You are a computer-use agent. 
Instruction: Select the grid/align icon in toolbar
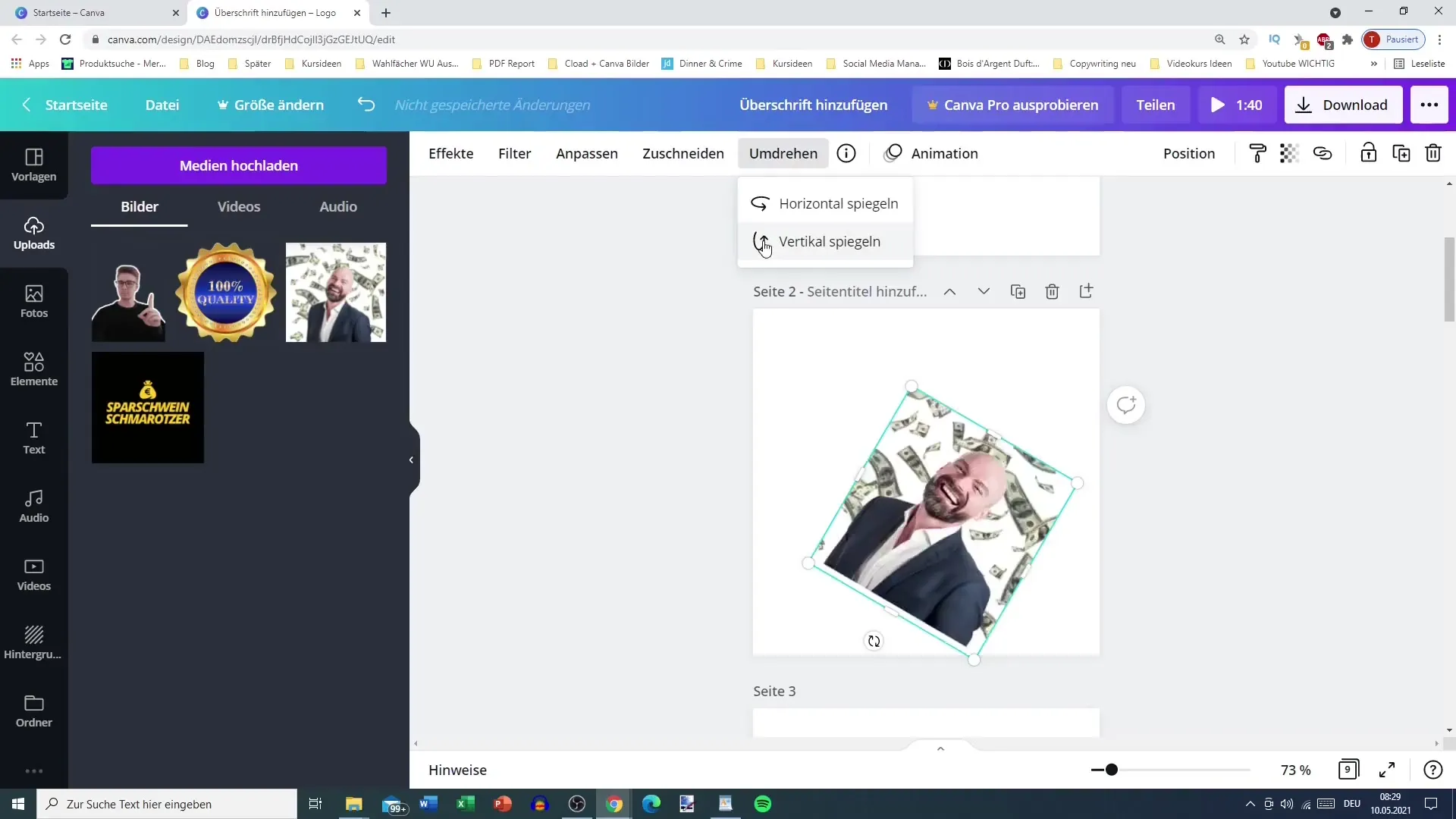tap(1289, 153)
